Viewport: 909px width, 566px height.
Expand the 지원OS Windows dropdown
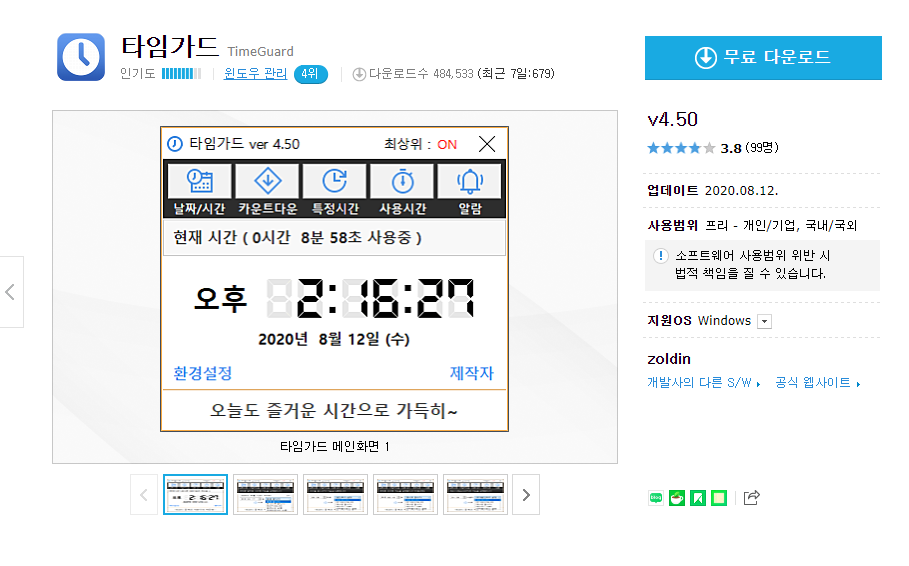[765, 321]
